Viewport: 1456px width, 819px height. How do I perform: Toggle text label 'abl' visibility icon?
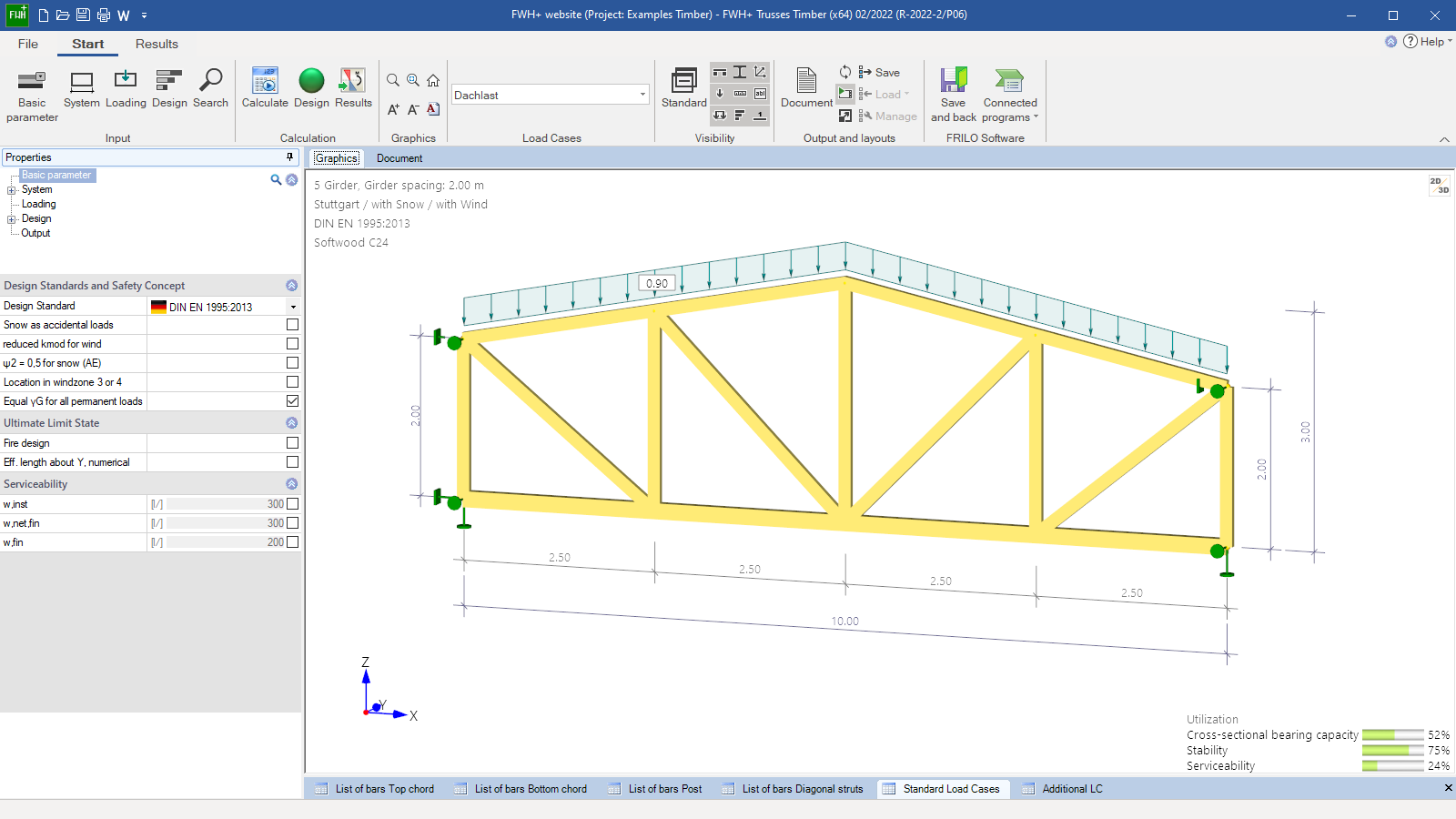coord(760,94)
